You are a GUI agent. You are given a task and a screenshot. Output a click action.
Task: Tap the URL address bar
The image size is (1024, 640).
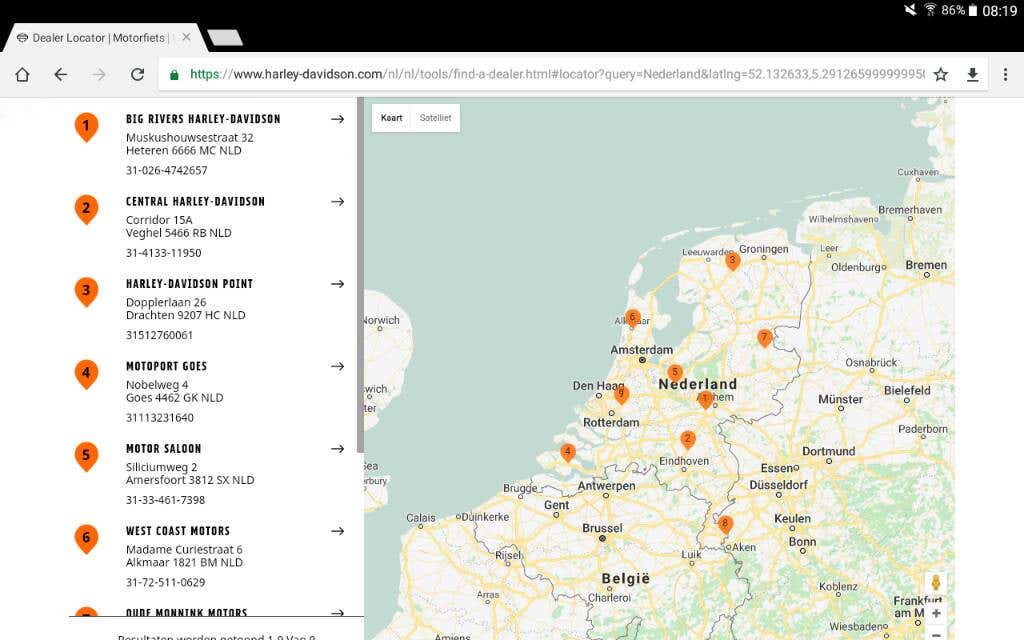coord(556,74)
